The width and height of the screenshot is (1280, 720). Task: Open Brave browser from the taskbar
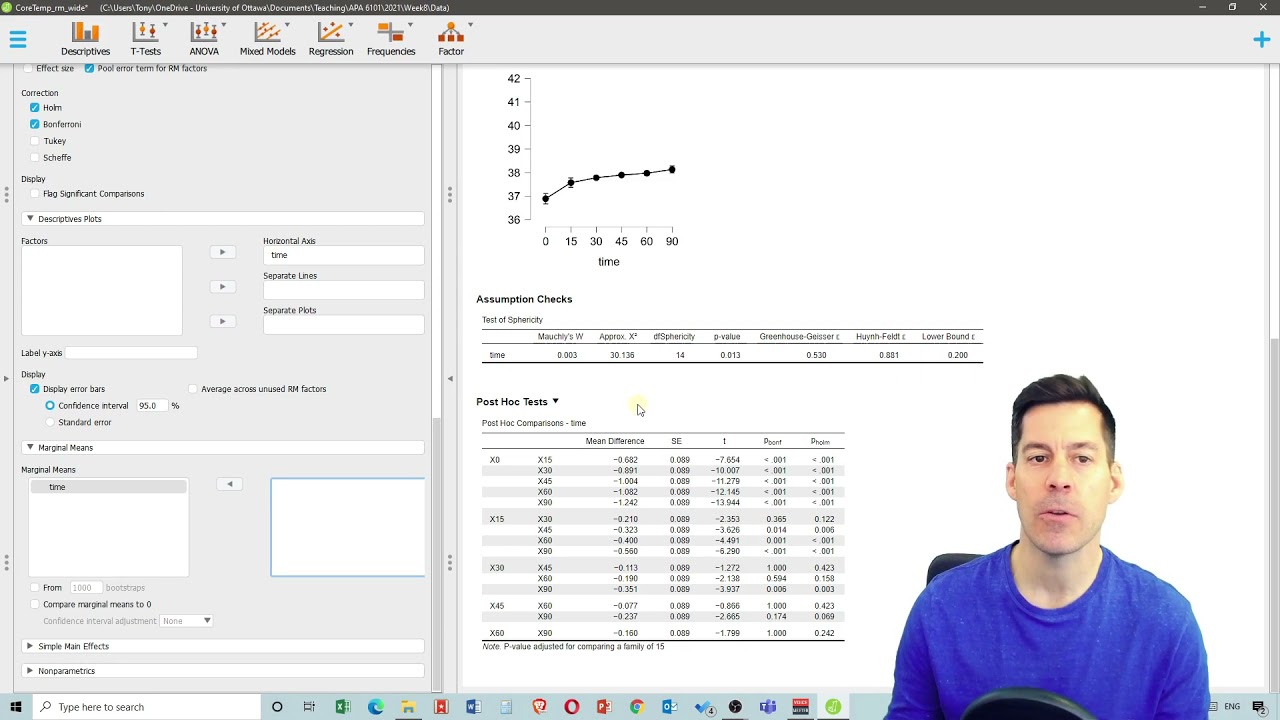click(539, 707)
